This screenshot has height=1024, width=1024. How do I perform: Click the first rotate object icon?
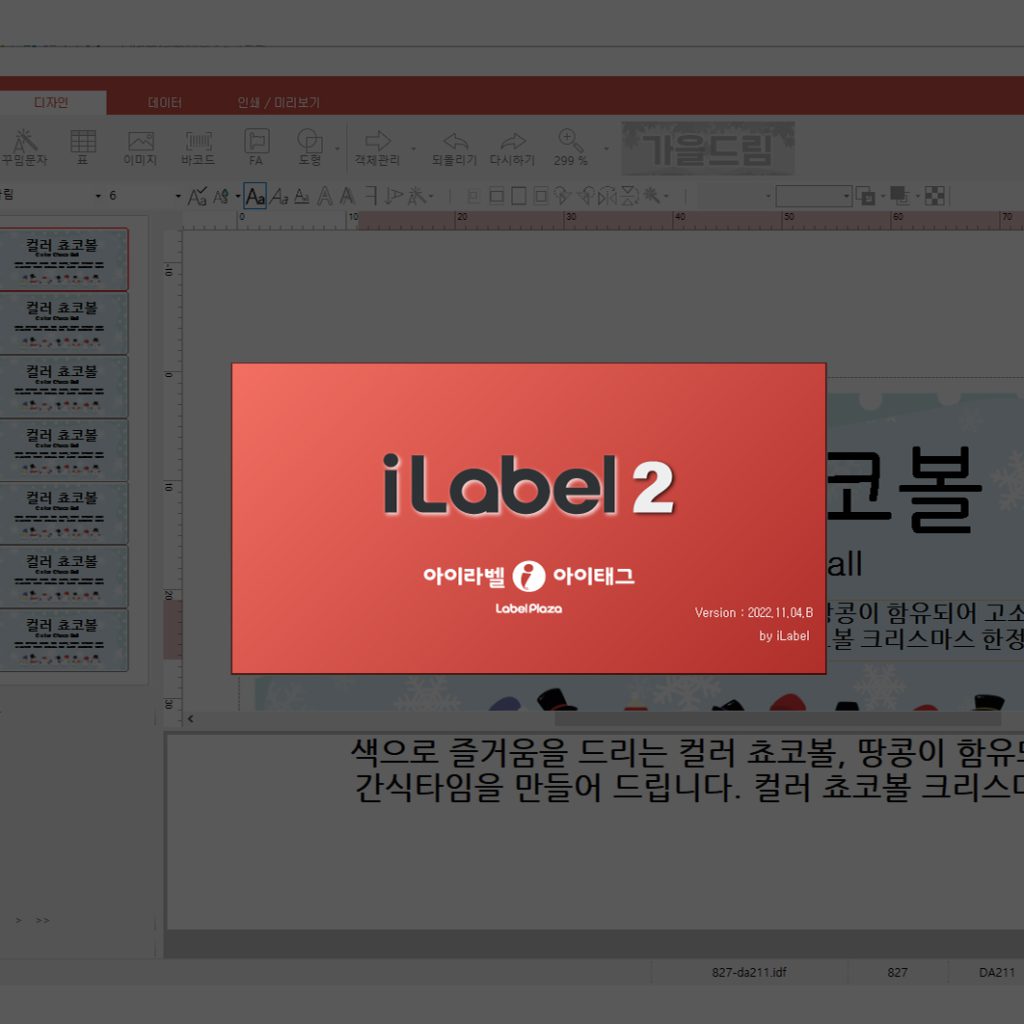561,196
